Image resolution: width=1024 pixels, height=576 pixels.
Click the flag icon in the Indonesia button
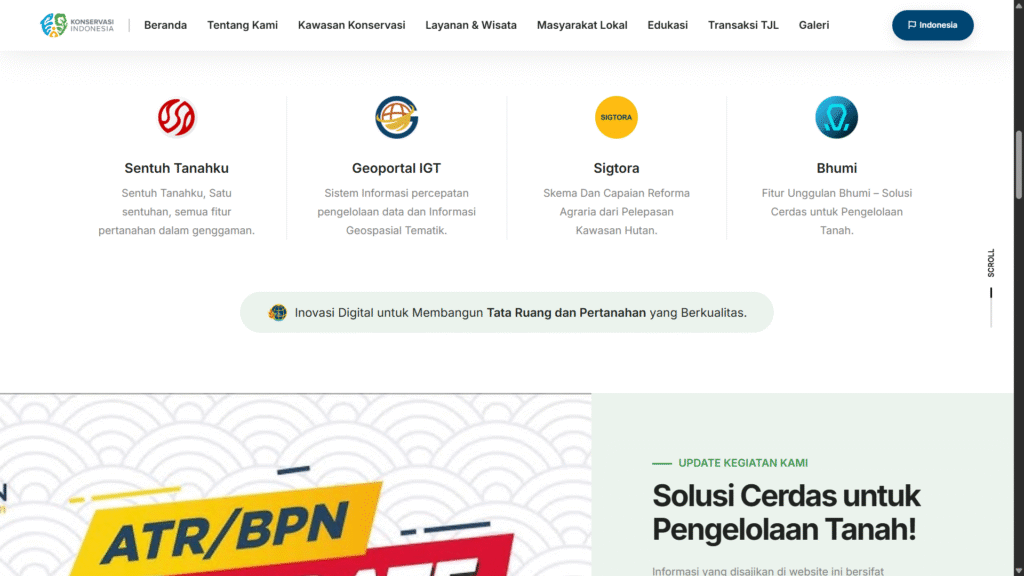(912, 25)
